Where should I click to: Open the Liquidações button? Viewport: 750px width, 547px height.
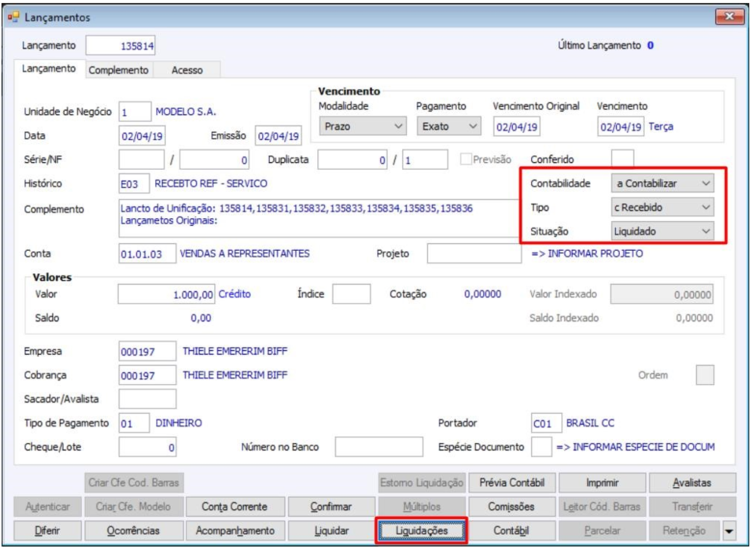pos(422,531)
